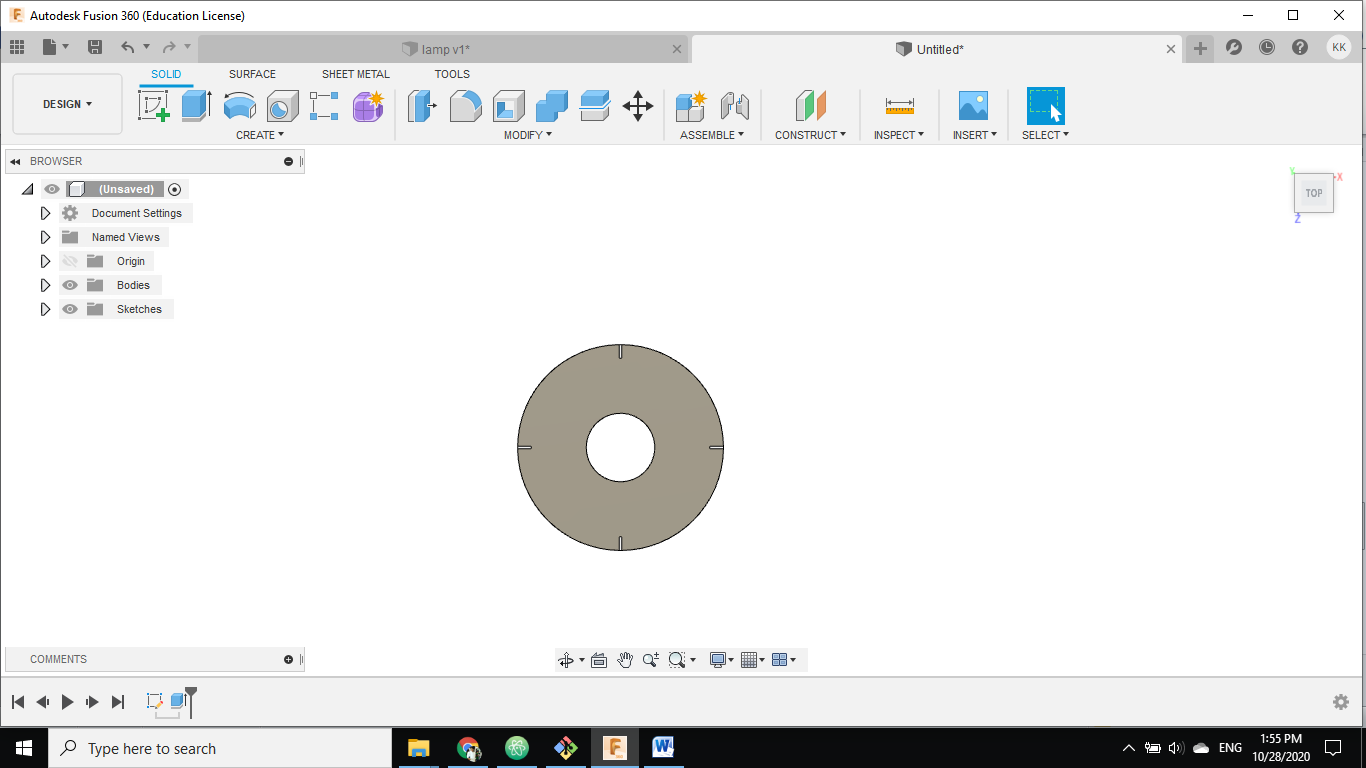
Task: Open the Data Panel grid icon
Action: pyautogui.click(x=17, y=47)
